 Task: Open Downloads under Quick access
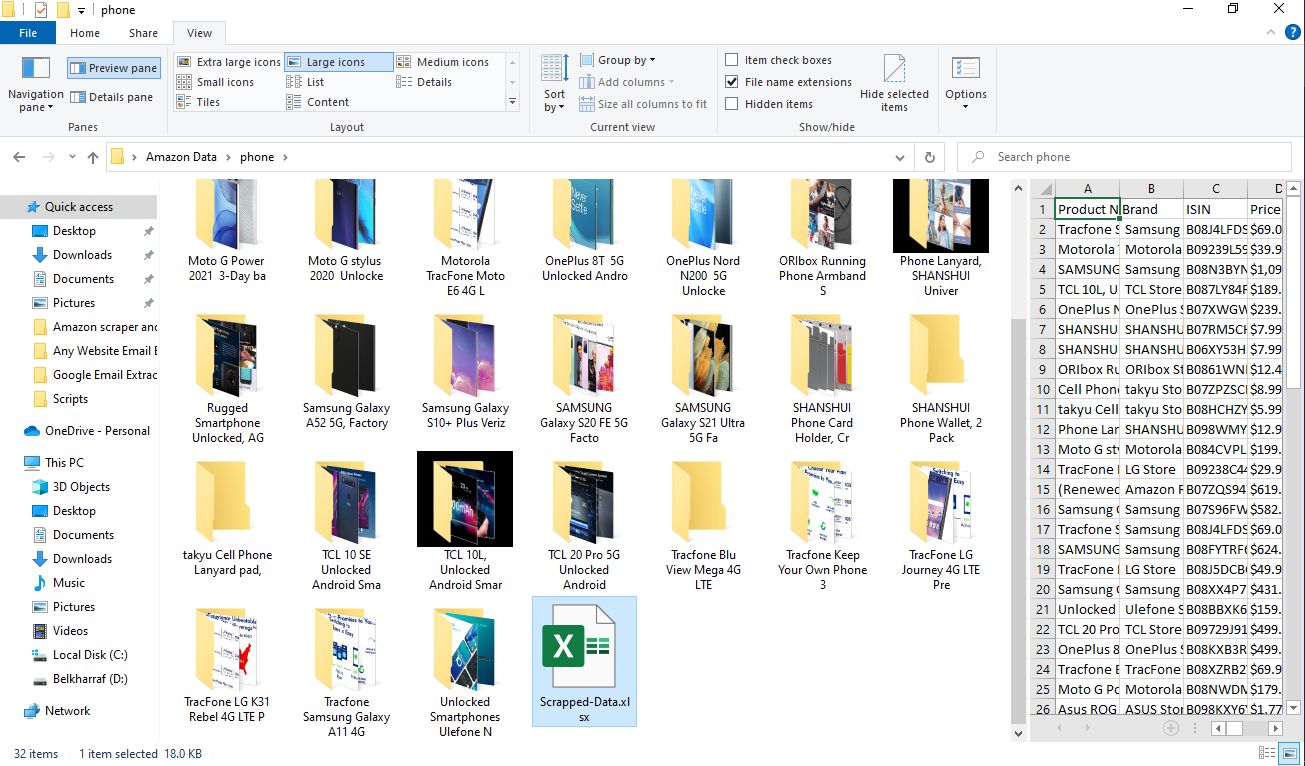tap(82, 255)
